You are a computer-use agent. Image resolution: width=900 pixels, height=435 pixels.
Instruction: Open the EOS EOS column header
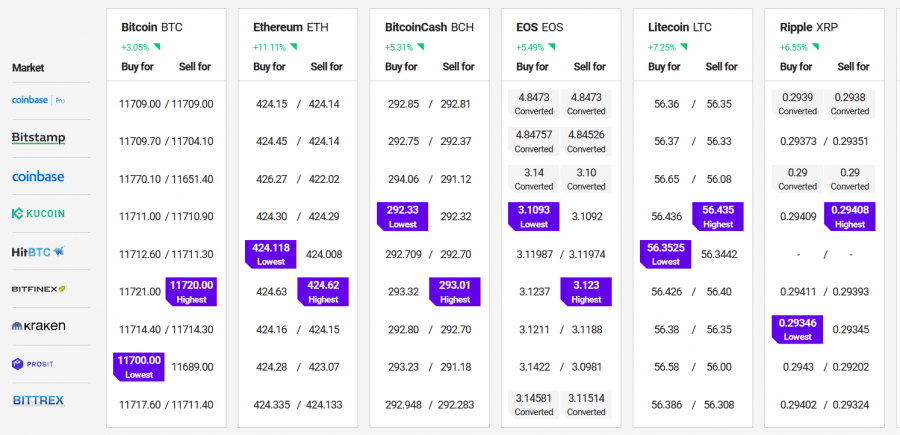pyautogui.click(x=540, y=27)
